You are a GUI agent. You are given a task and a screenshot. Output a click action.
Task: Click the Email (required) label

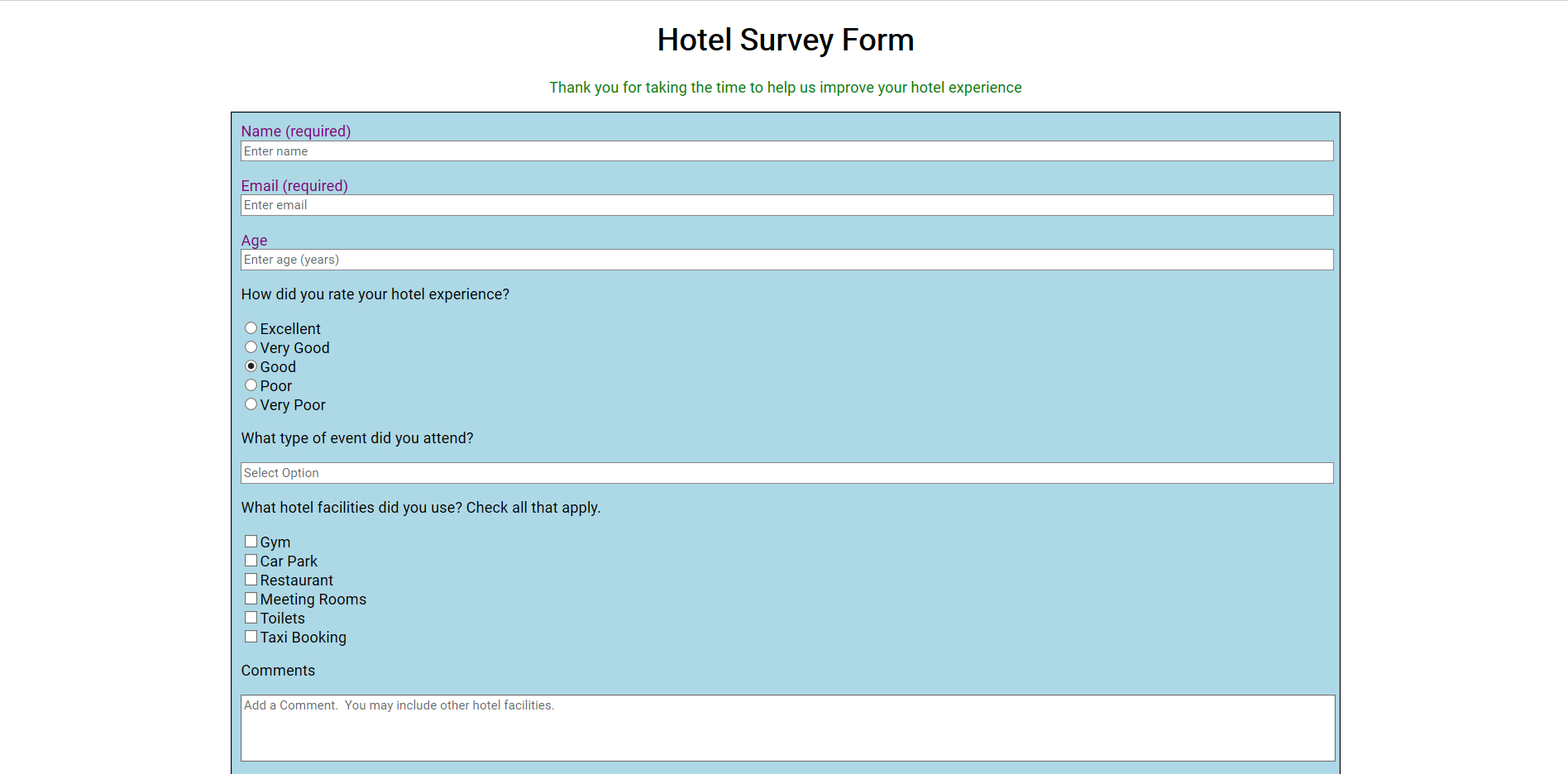coord(294,186)
